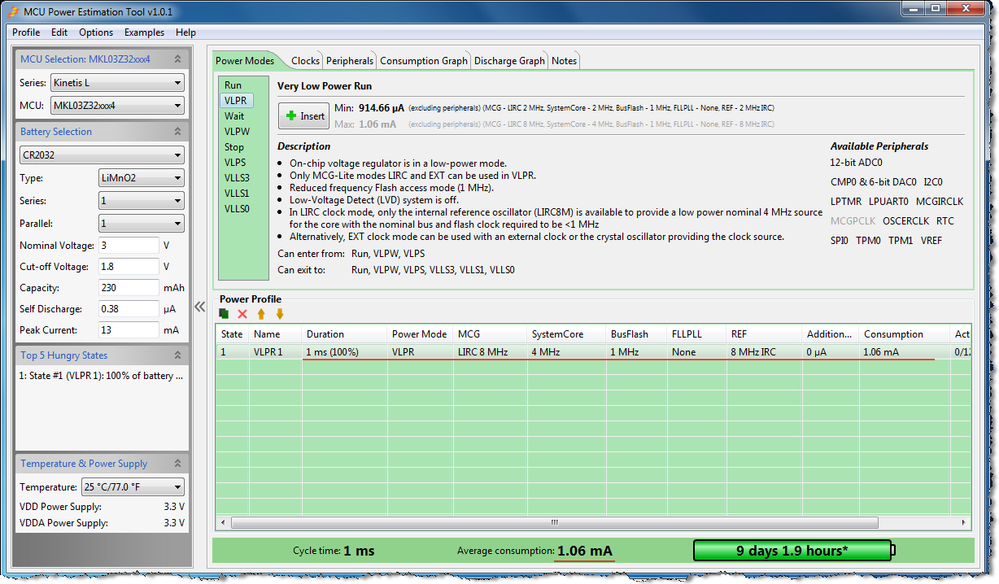Select VLPS power mode in list
The width and height of the screenshot is (999, 584).
click(x=235, y=162)
